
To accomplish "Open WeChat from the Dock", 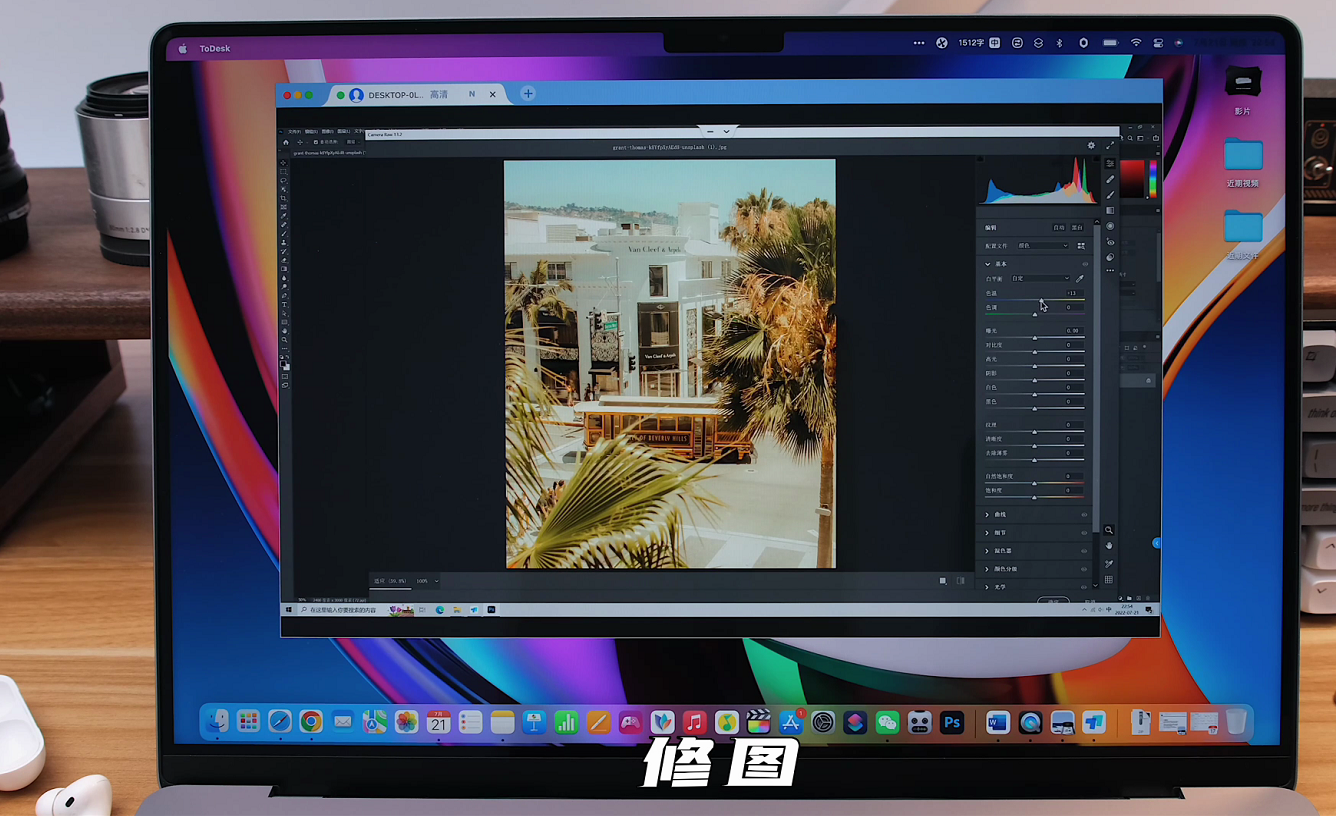I will (887, 722).
